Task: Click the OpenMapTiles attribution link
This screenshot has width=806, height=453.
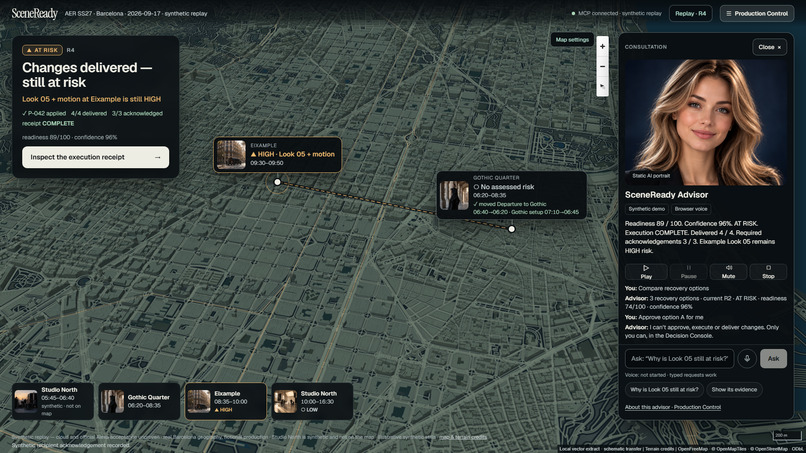Action: [729, 449]
